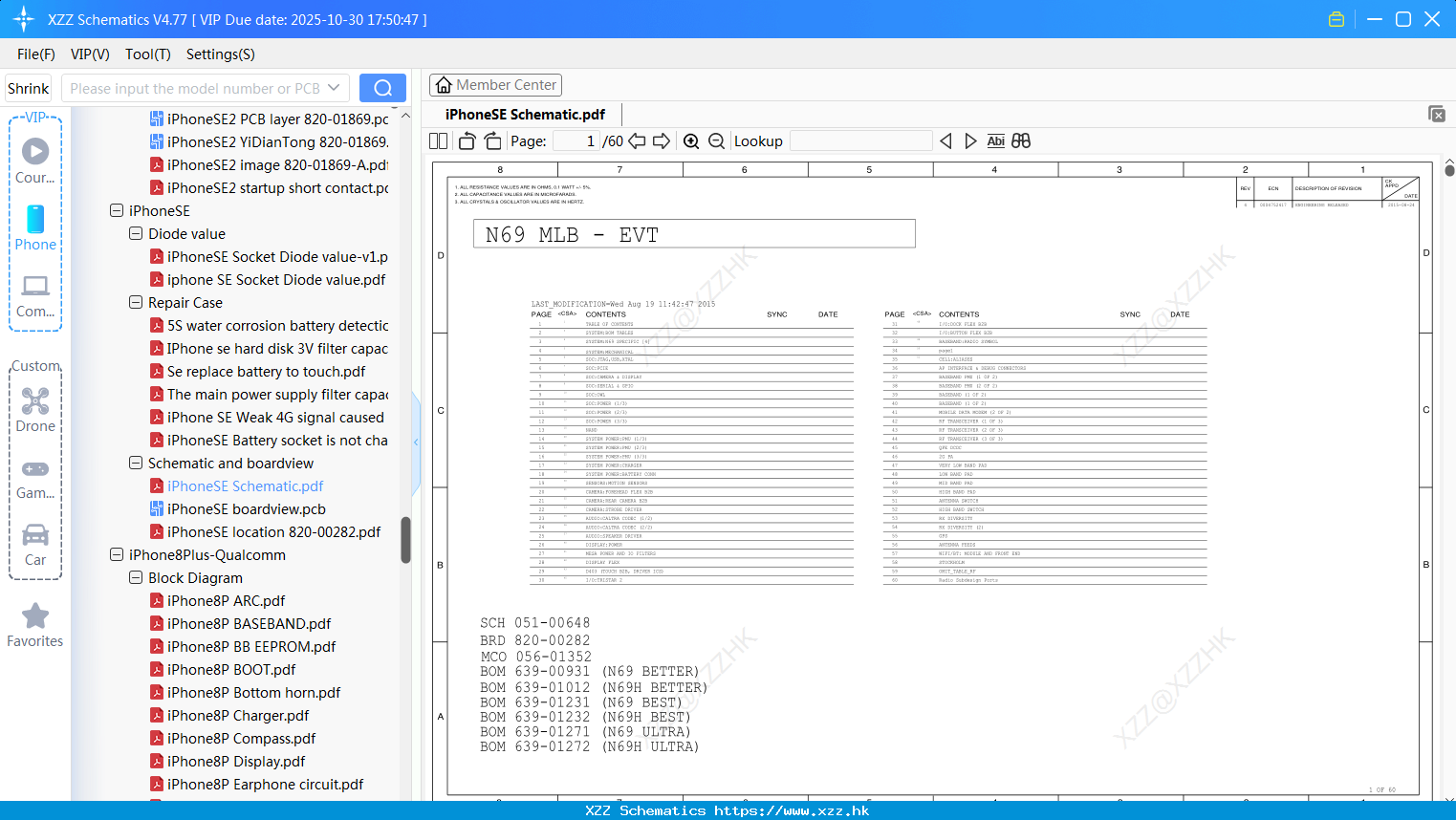Click the pop-out window icon at top right of viewer
Screen dimensions: 1456x820
1436,114
